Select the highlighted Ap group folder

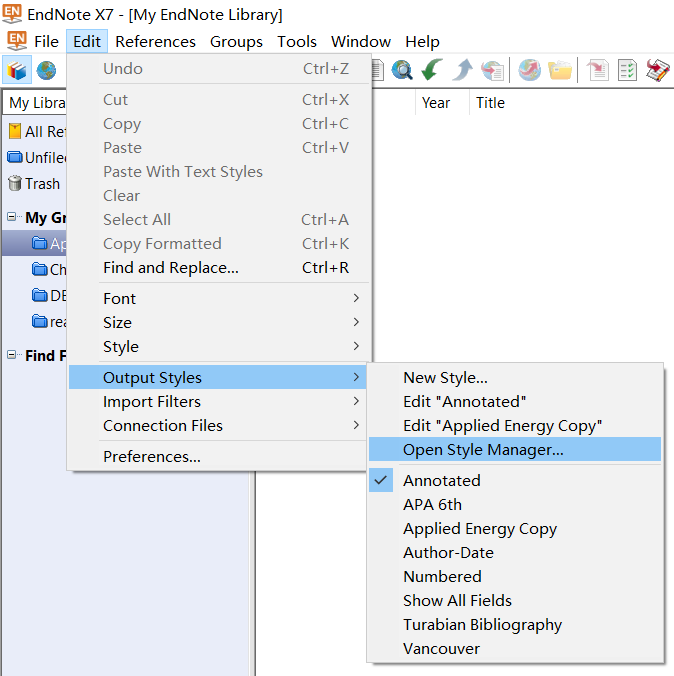tap(40, 243)
